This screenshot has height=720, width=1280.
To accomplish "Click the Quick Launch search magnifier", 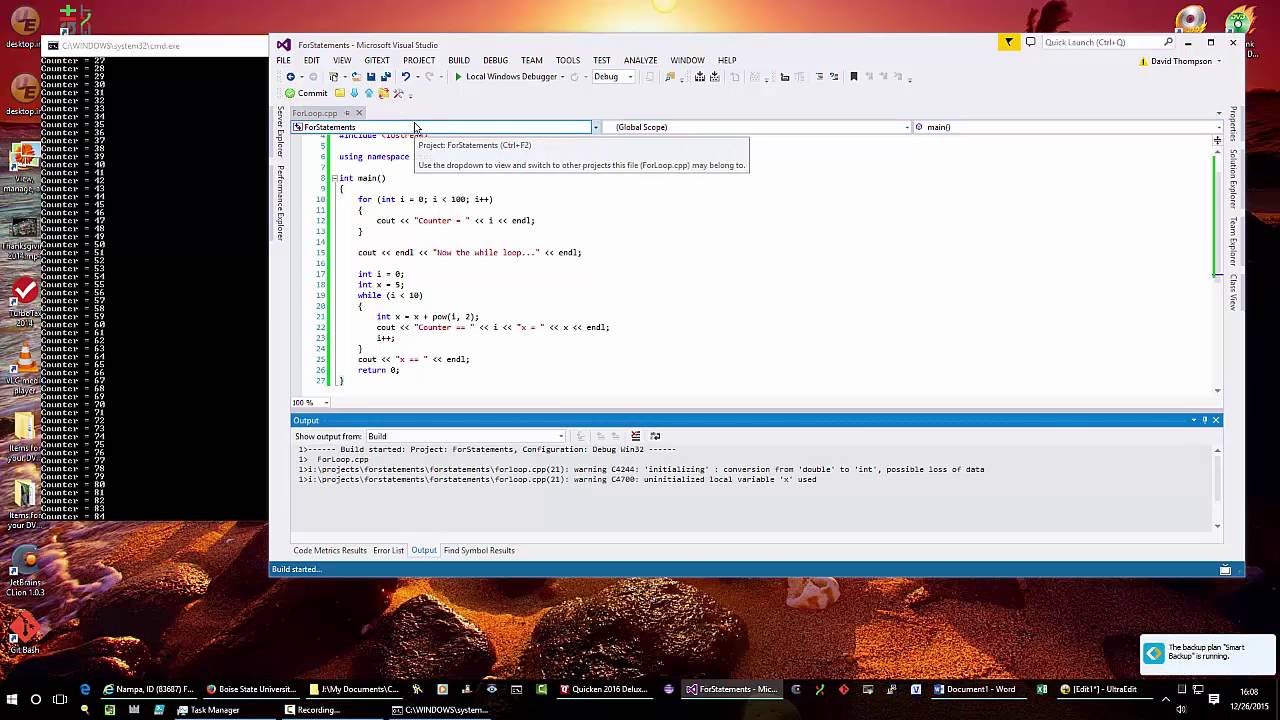I will (1168, 42).
